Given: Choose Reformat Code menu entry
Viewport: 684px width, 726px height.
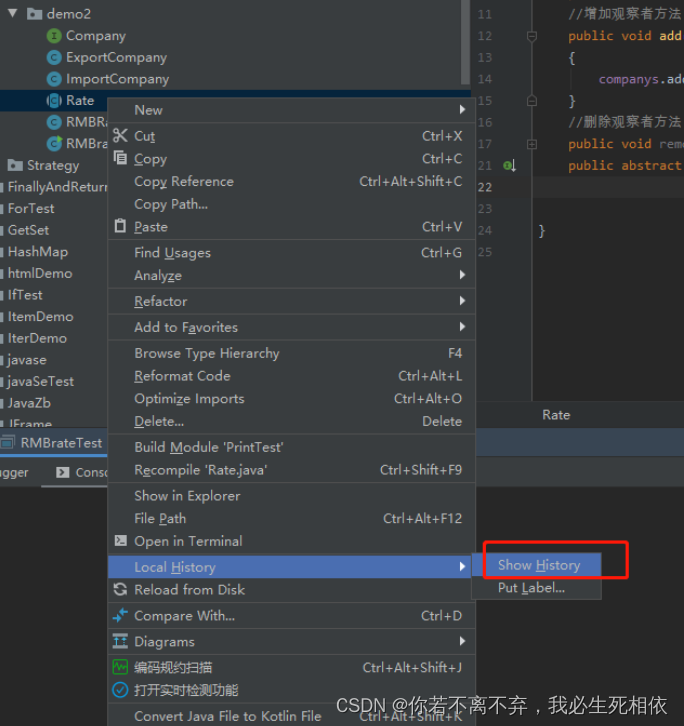Looking at the screenshot, I should [292, 376].
